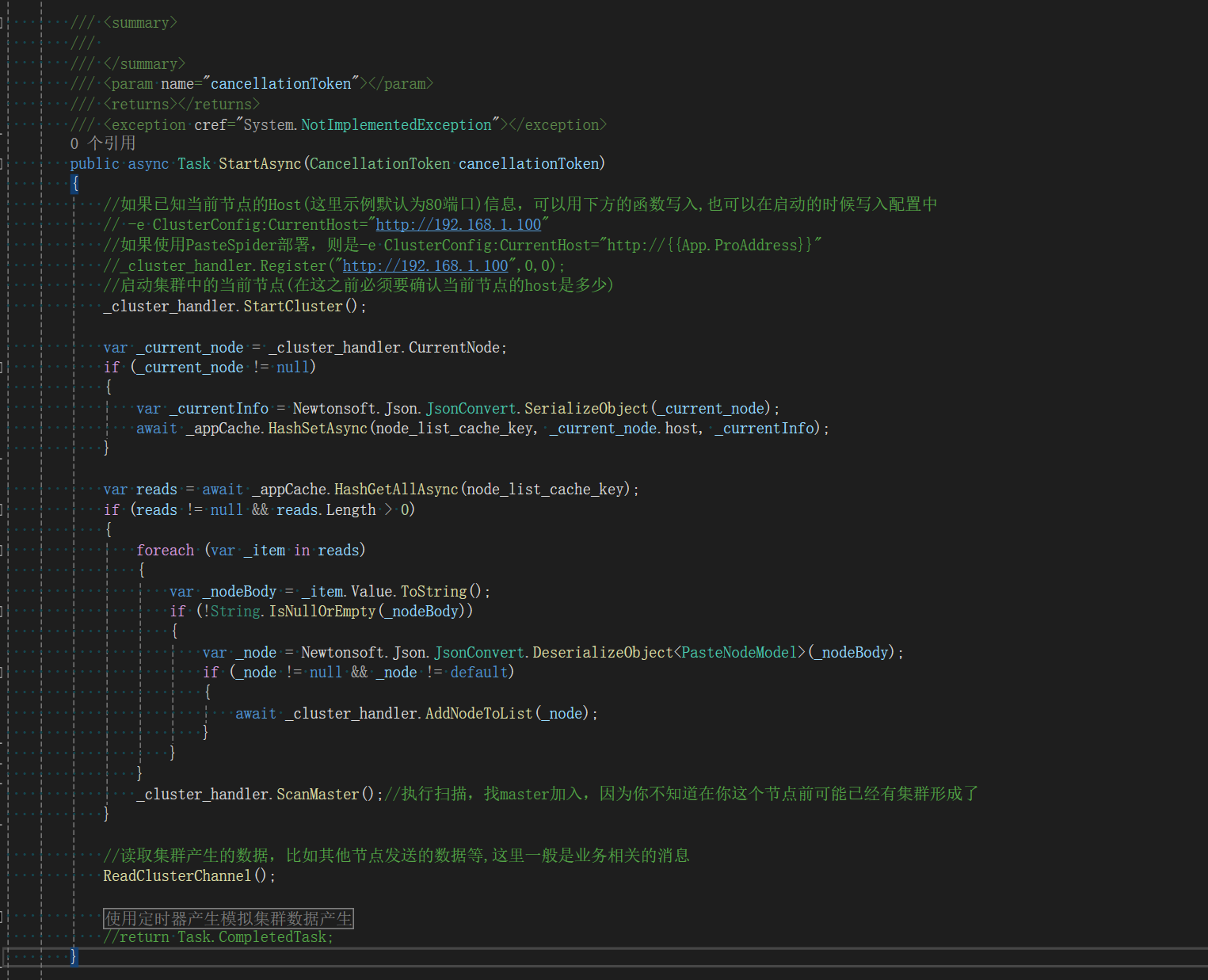The height and width of the screenshot is (980, 1208).
Task: Click the HashSetAsync method call
Action: 318,429
